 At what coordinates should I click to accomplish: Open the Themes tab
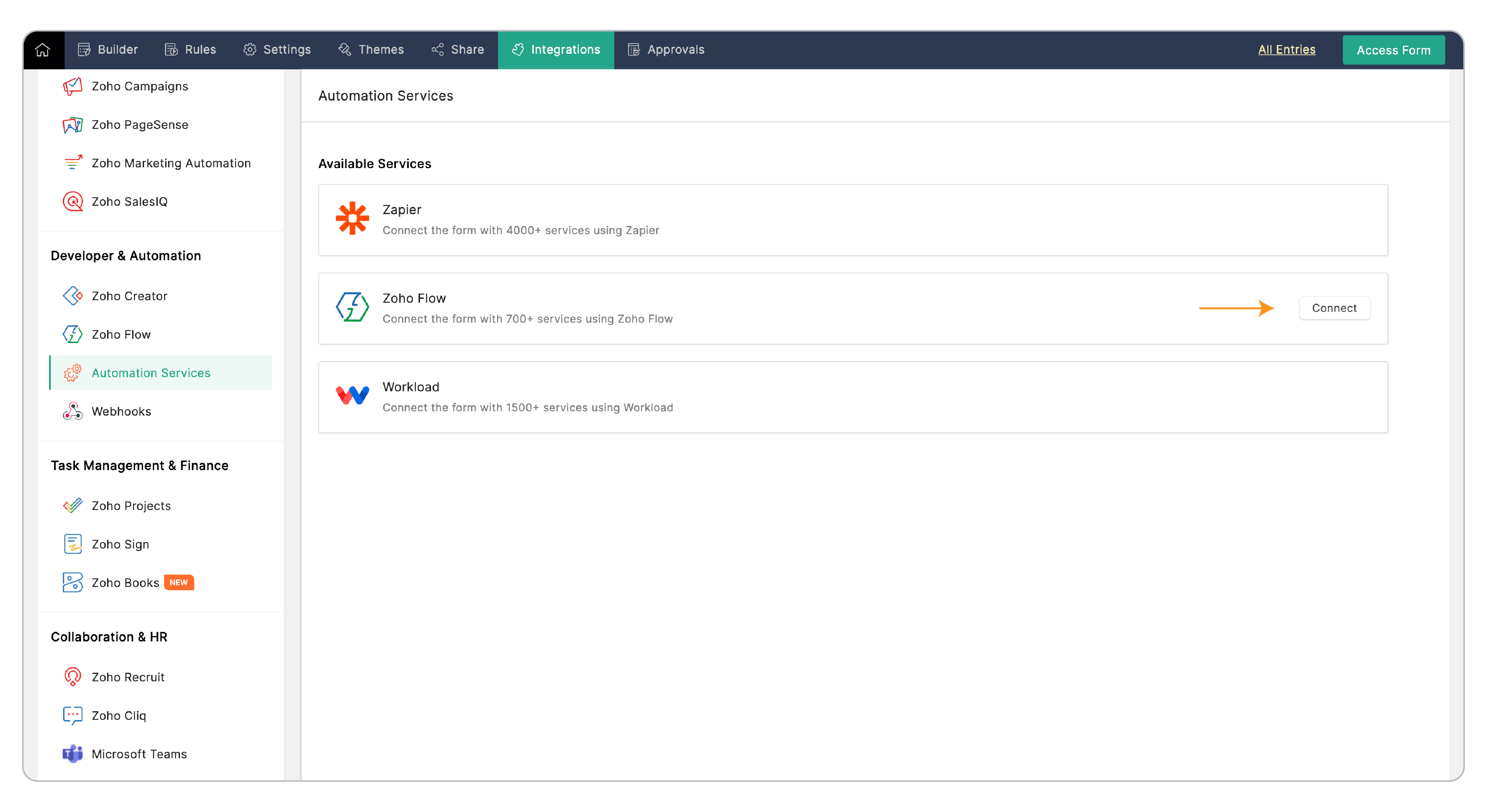click(371, 50)
